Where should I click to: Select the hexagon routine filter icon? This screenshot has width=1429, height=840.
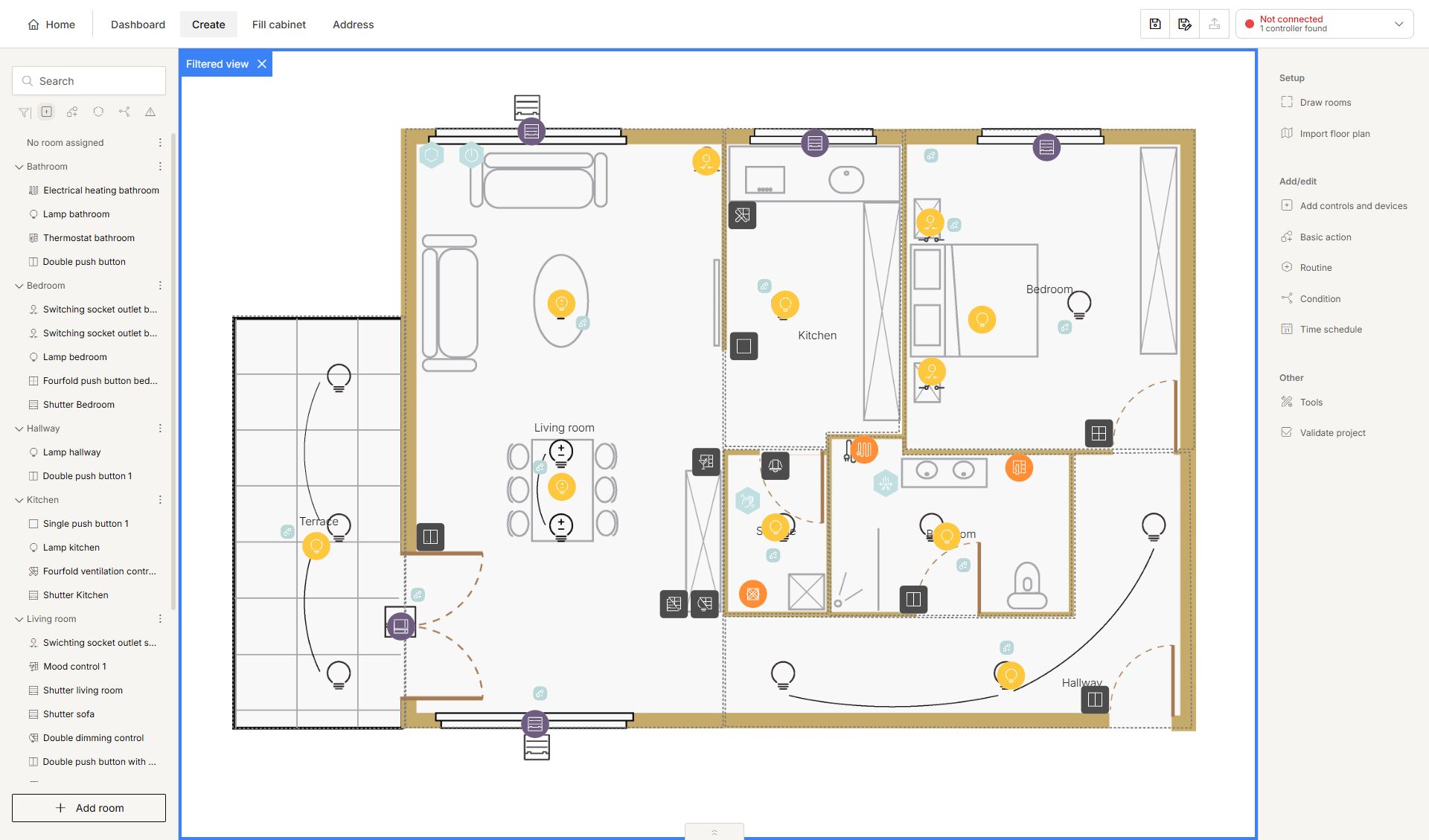click(98, 112)
